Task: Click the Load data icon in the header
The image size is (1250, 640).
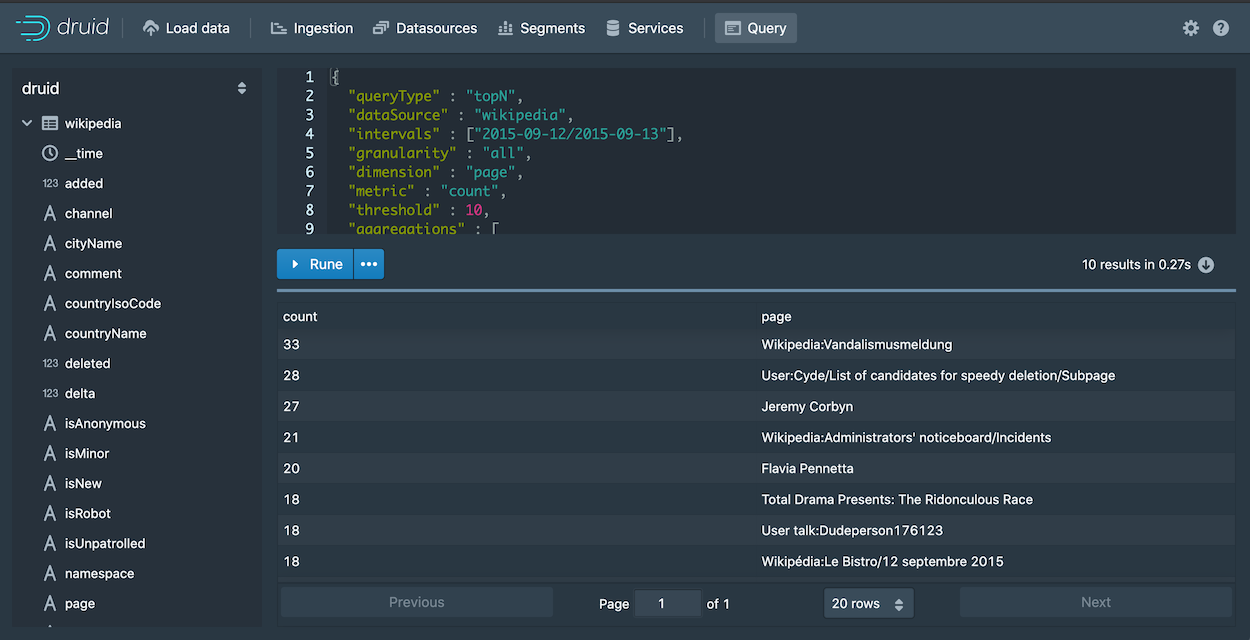Action: [x=150, y=27]
